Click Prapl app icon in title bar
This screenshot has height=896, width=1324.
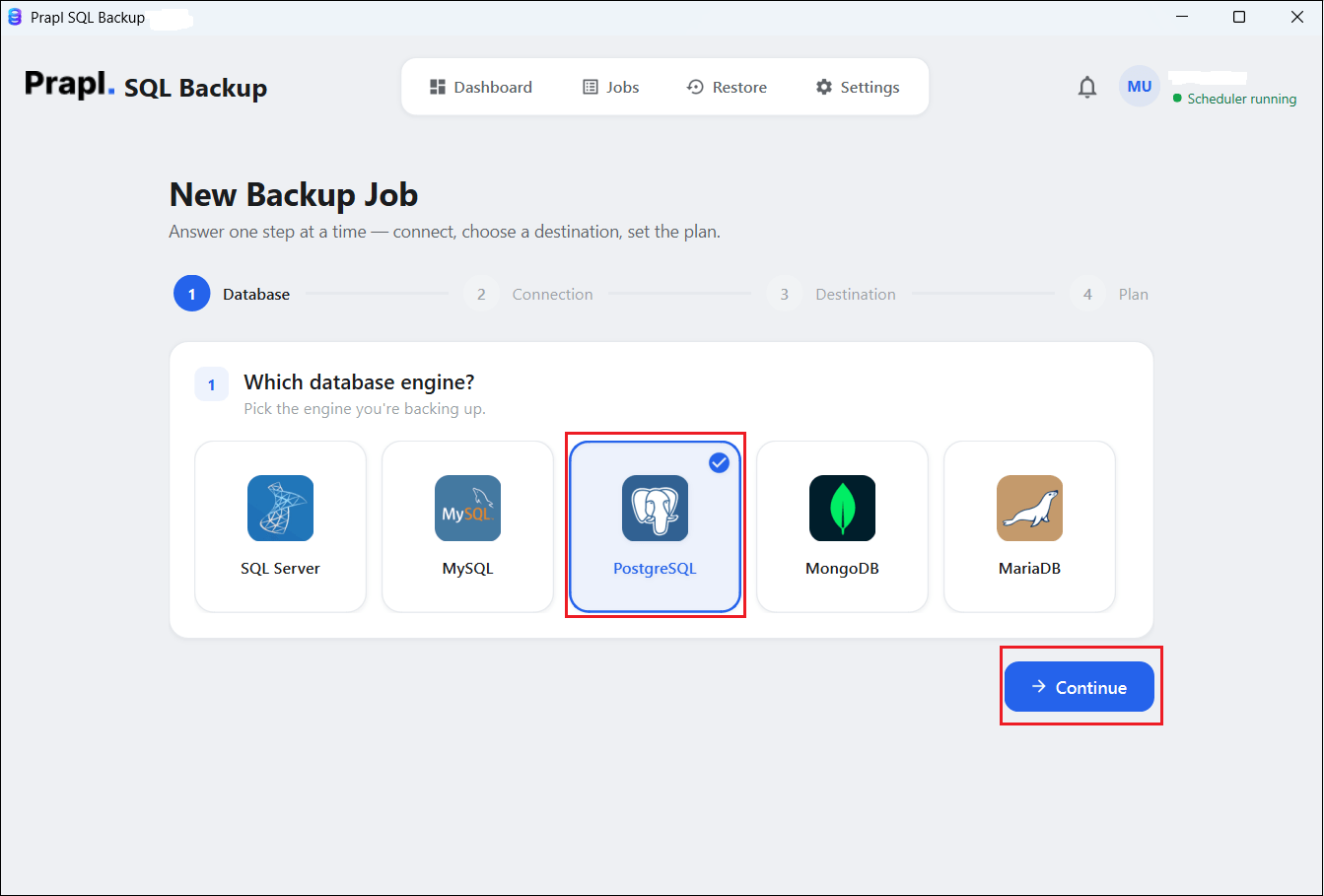coord(15,17)
